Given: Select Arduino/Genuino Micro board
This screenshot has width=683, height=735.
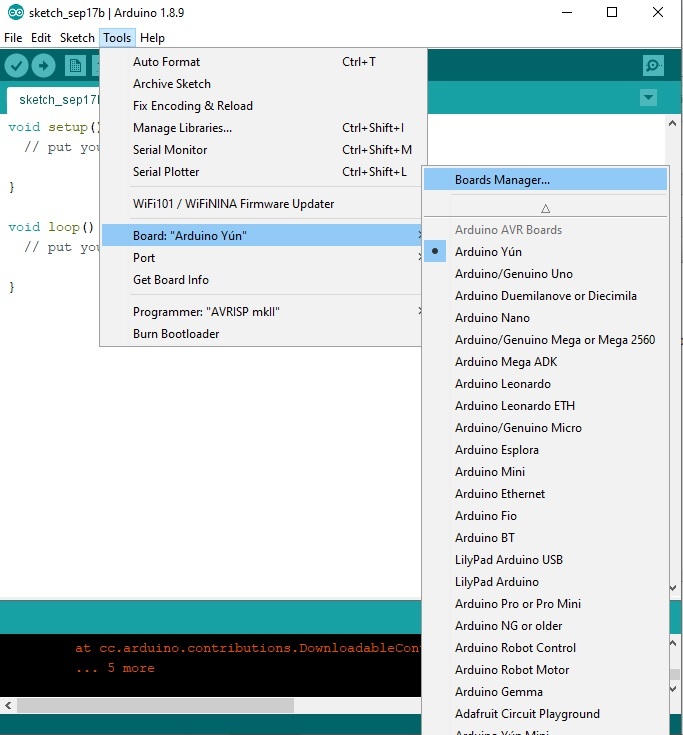Looking at the screenshot, I should [545, 428].
